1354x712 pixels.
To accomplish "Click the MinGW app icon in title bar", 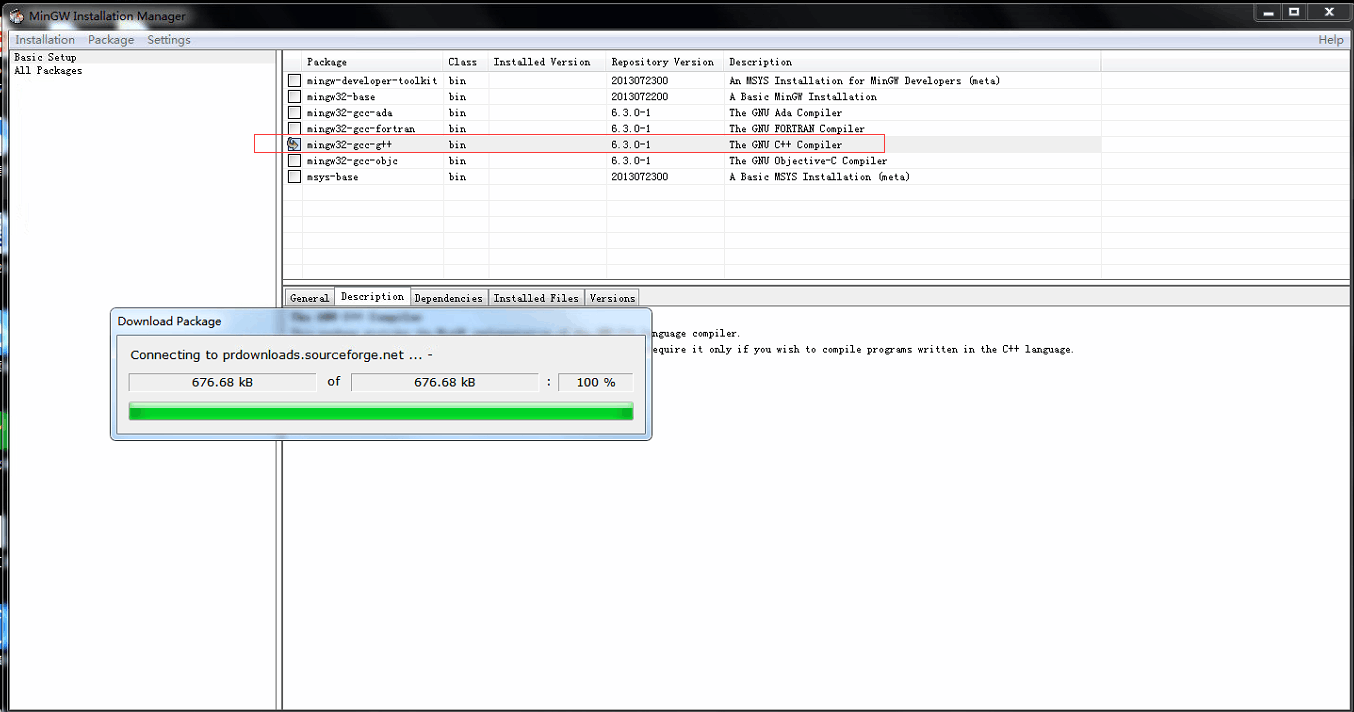I will (16, 15).
